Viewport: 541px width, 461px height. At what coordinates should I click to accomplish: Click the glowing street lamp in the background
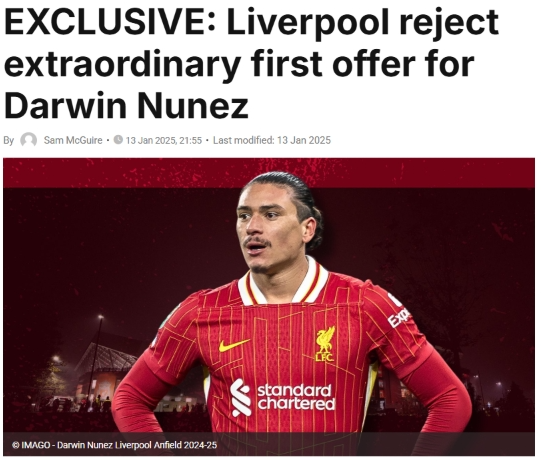[x=100, y=316]
